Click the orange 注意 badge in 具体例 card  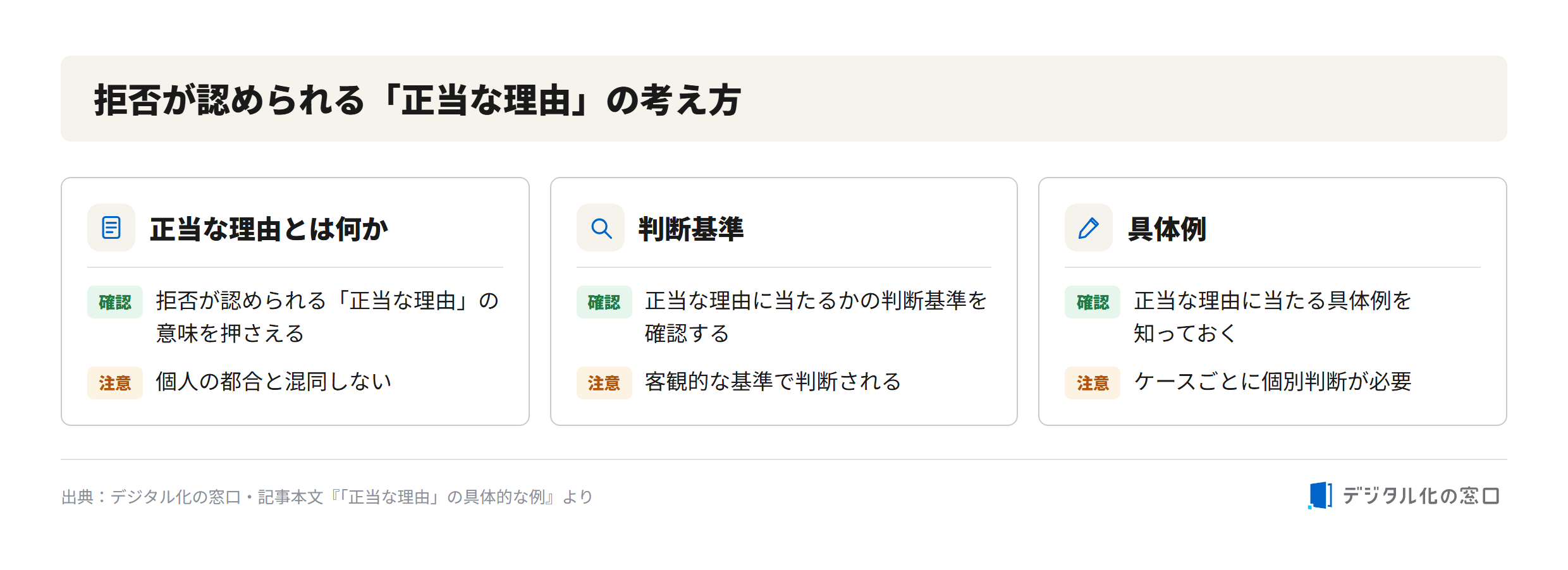(x=1093, y=383)
